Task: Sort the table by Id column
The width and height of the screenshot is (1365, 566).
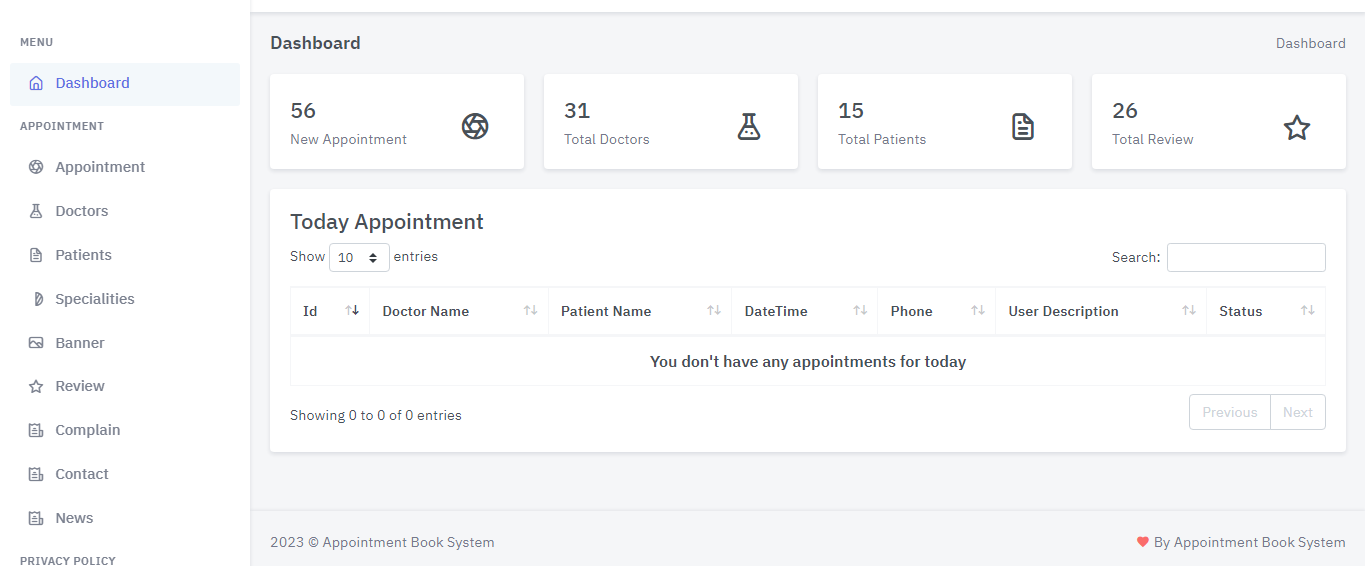Action: 329,311
